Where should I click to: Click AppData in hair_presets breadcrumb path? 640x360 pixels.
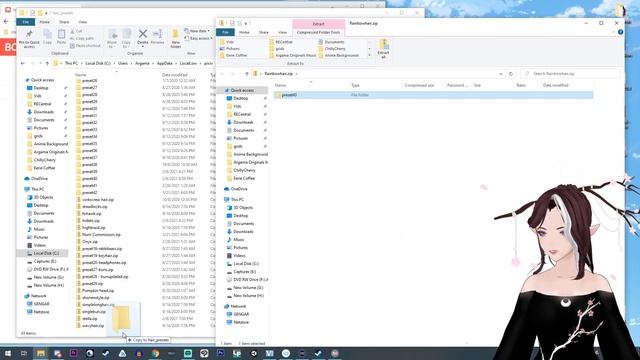click(x=164, y=64)
